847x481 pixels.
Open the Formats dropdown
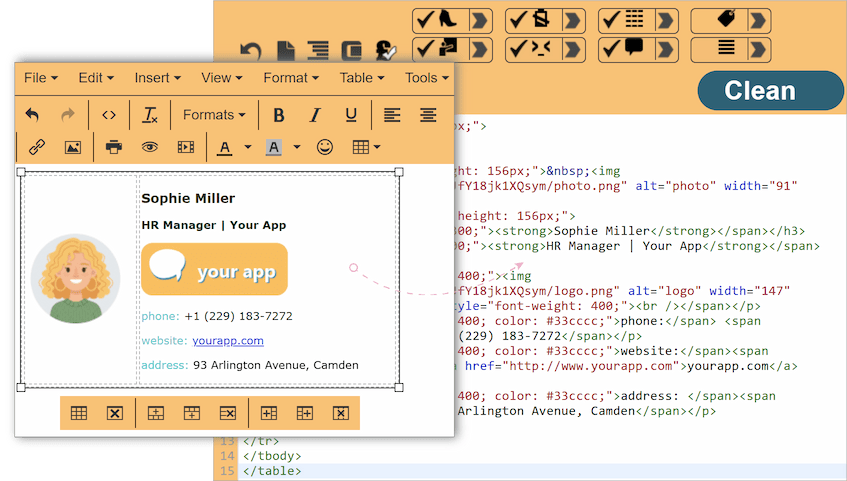coord(214,115)
